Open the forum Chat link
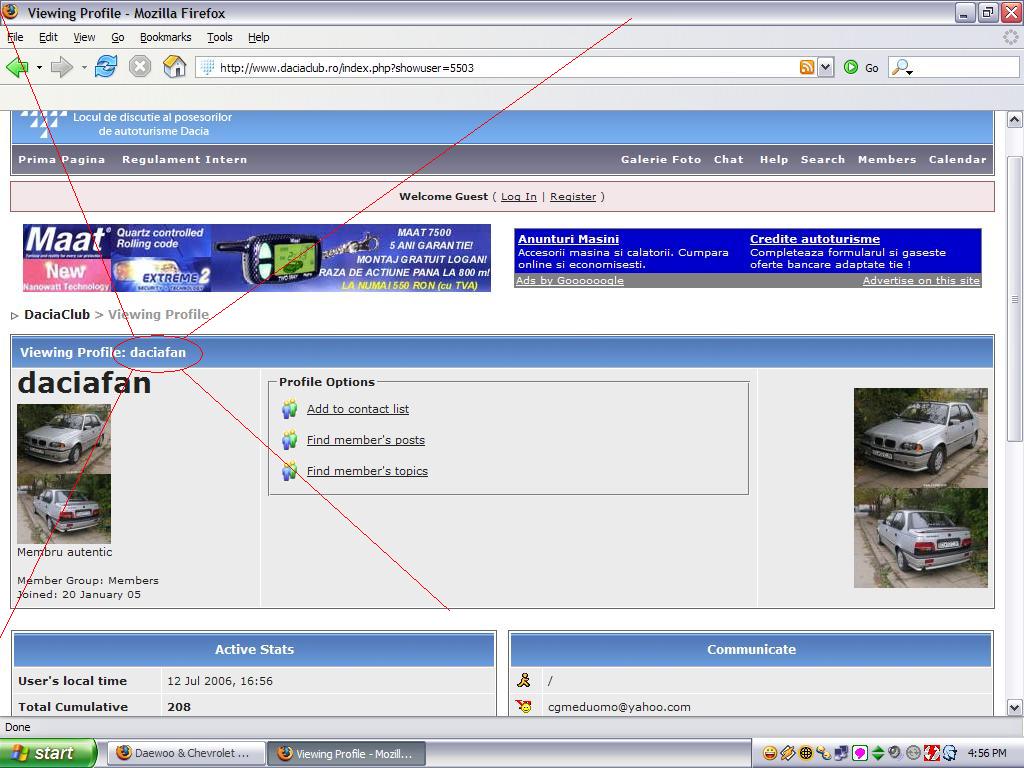This screenshot has width=1024, height=768. coord(729,159)
